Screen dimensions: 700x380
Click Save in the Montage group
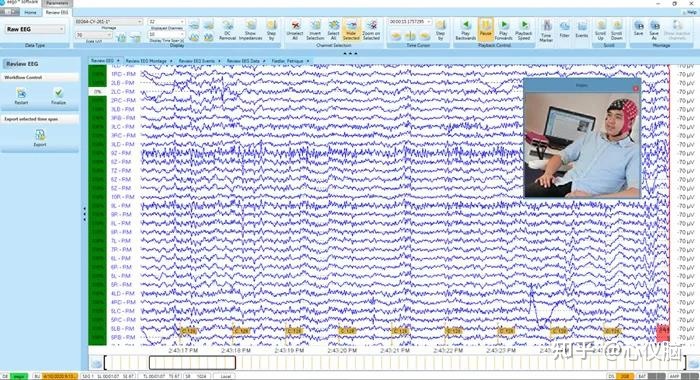(638, 28)
